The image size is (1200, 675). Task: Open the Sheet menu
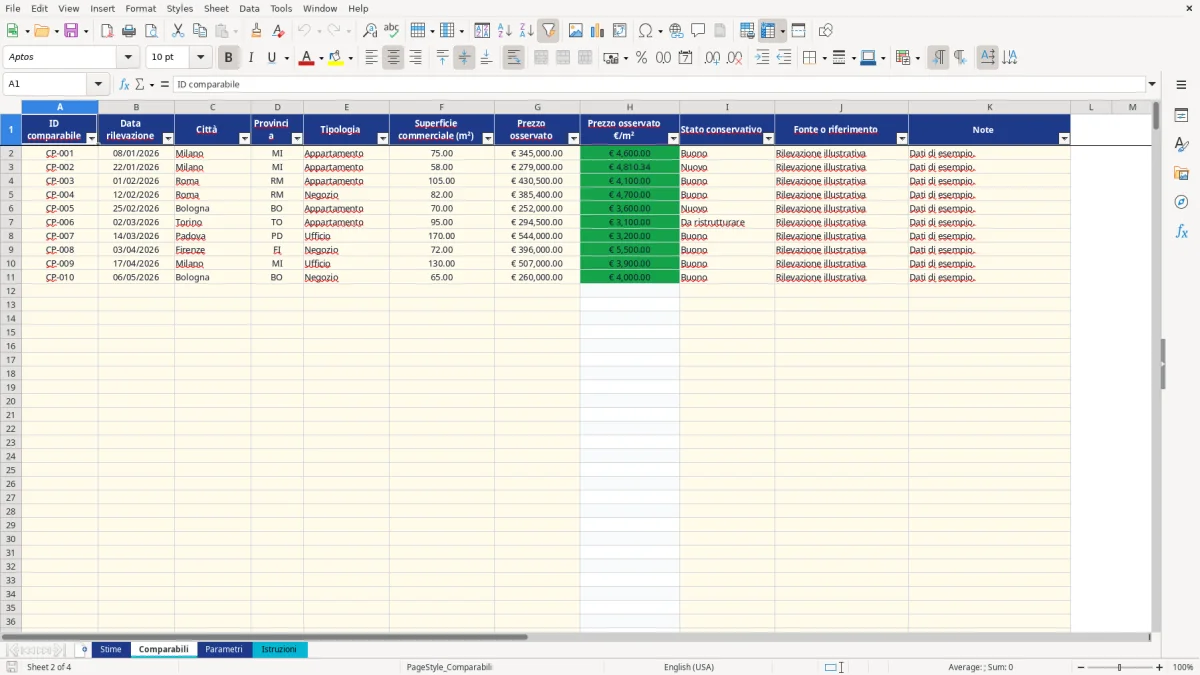(x=216, y=8)
